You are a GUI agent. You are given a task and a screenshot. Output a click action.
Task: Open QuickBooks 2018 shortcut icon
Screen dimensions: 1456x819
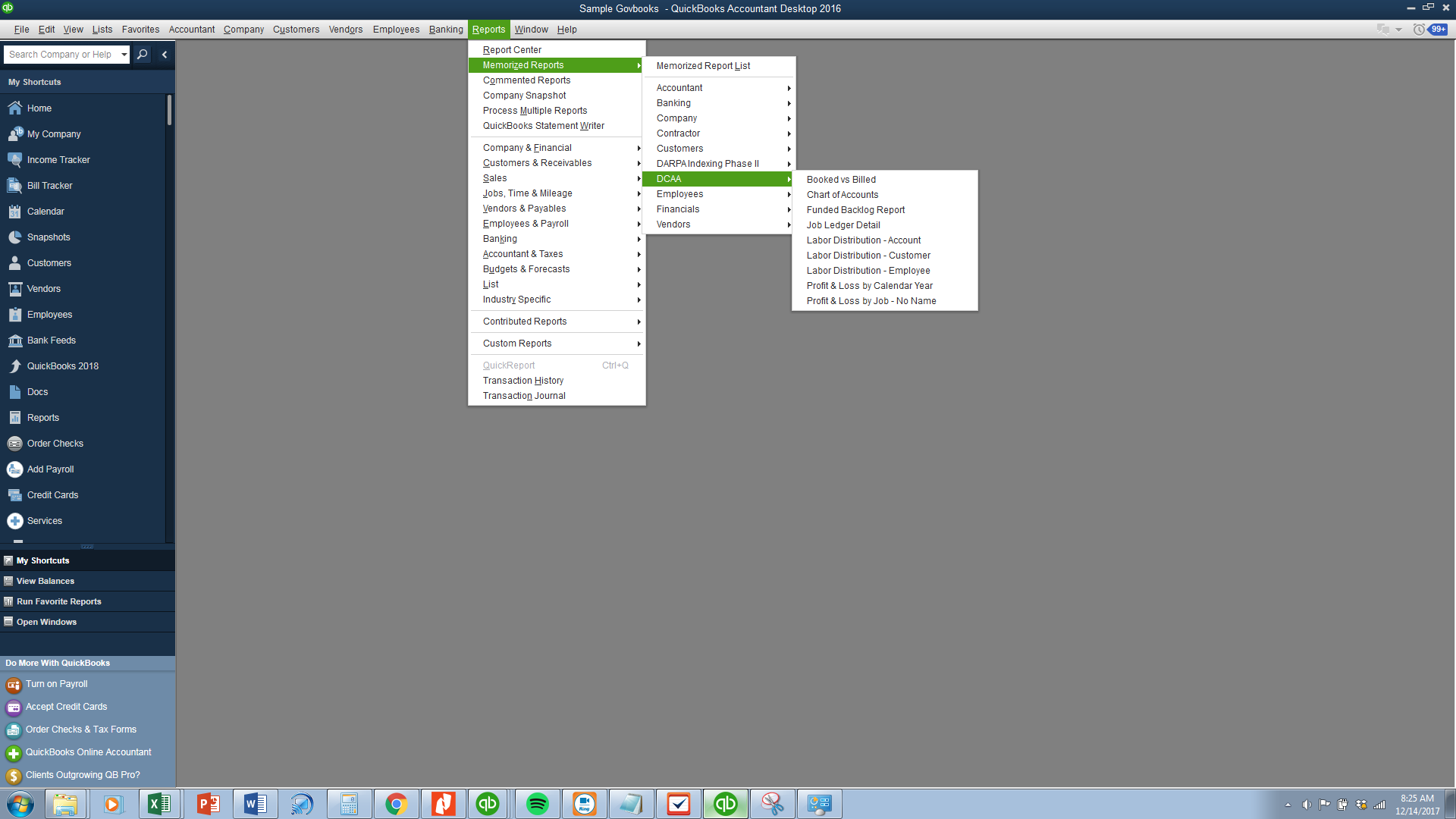point(14,366)
